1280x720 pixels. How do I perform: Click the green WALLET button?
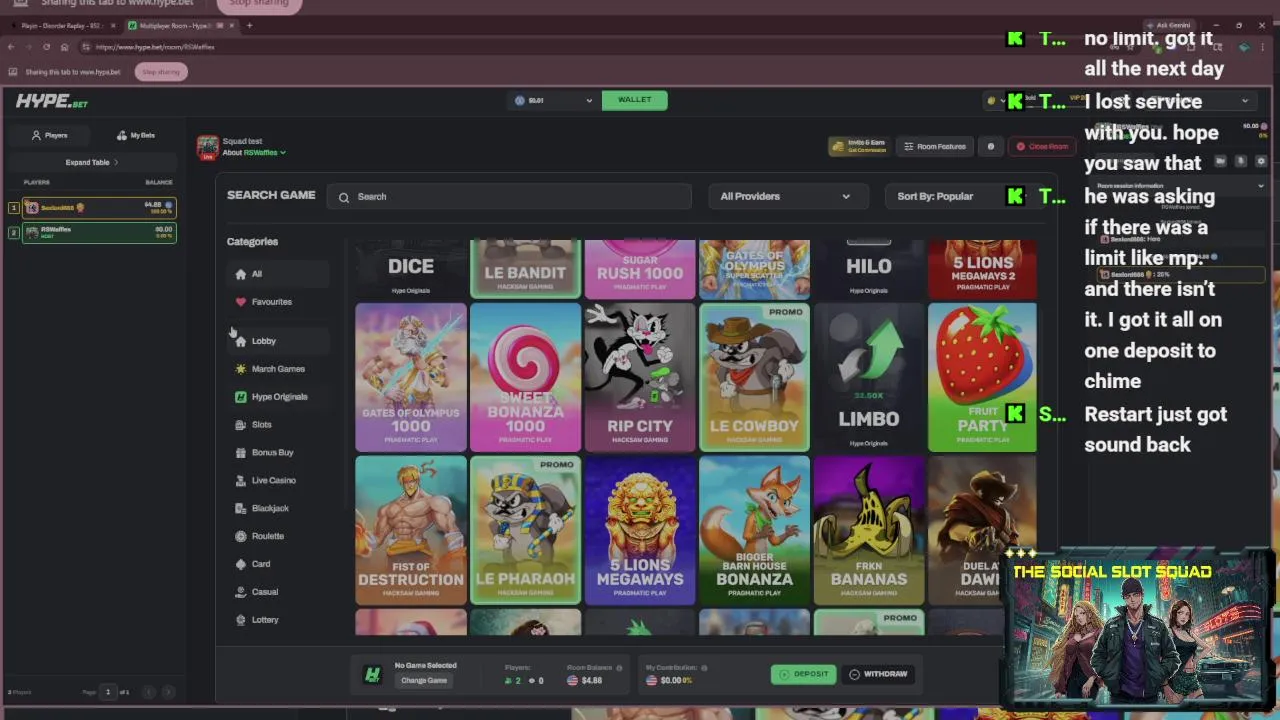tap(634, 100)
